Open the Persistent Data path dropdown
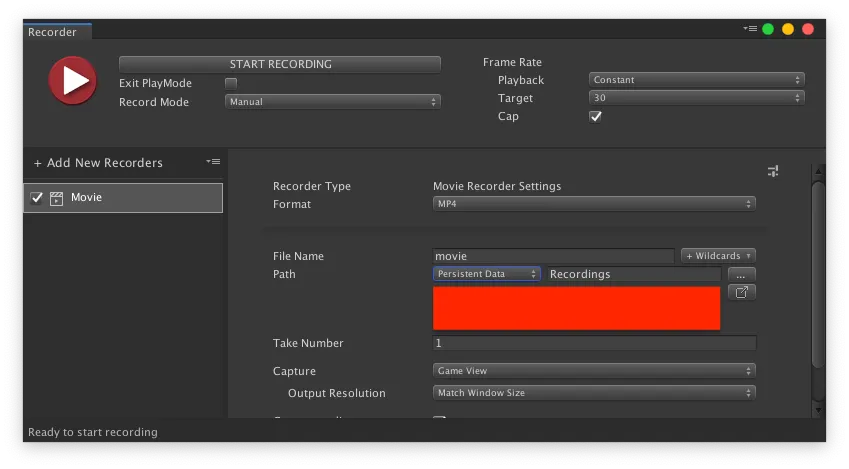 (x=487, y=274)
